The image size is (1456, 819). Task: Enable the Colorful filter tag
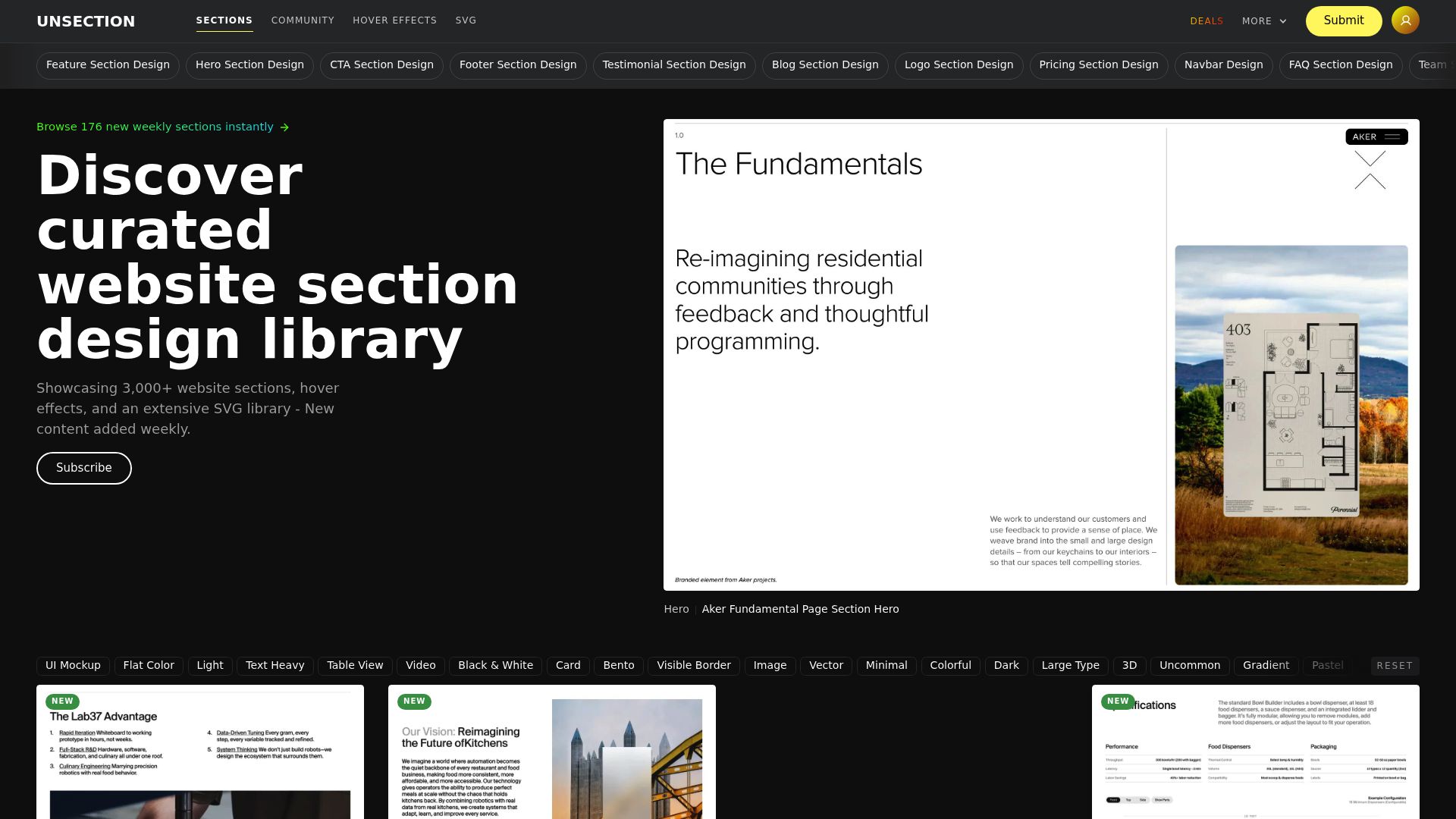click(950, 666)
